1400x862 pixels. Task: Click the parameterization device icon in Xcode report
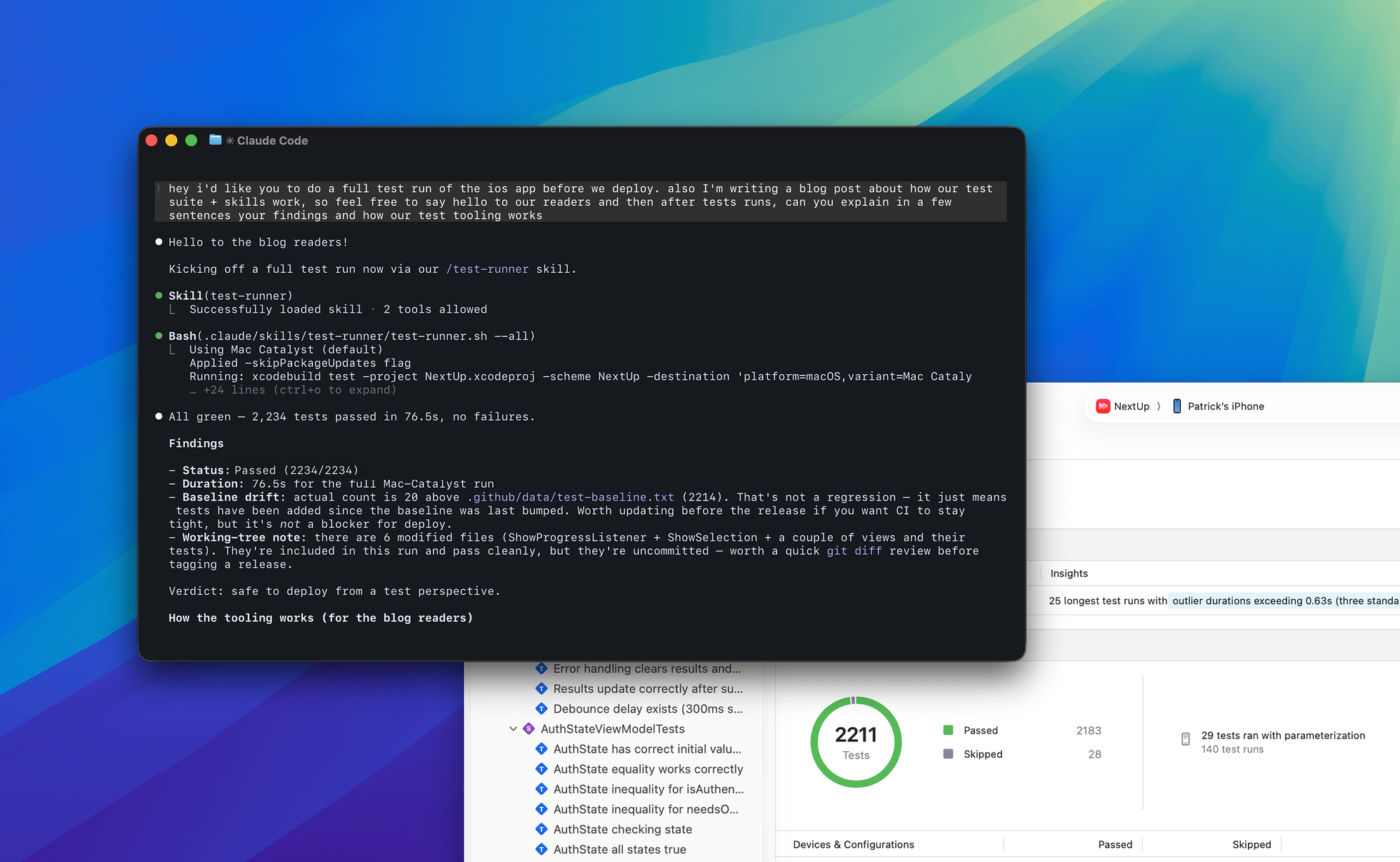1185,739
